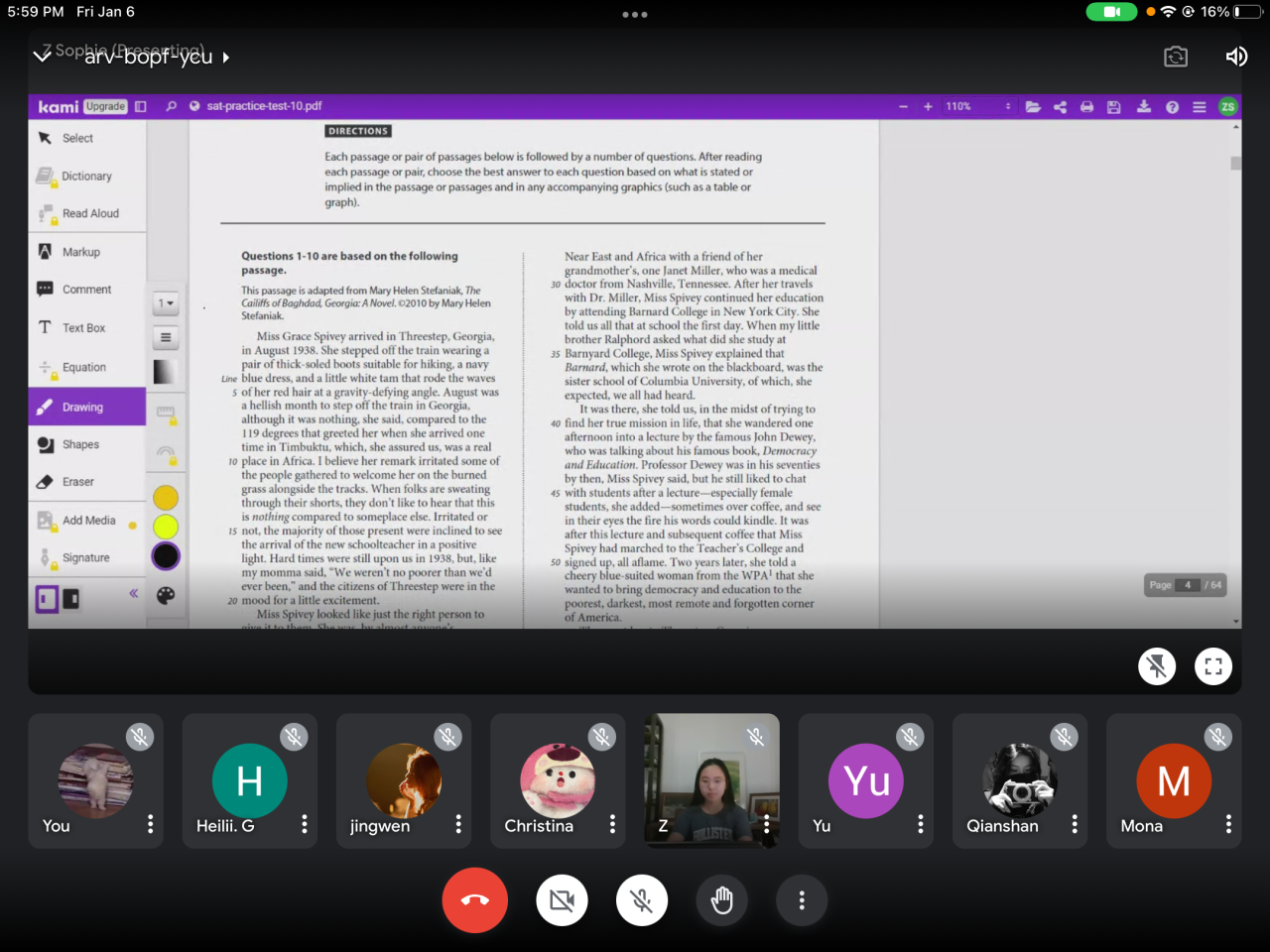Viewport: 1270px width, 952px height.
Task: Select Z's video thumbnail
Action: pos(711,780)
